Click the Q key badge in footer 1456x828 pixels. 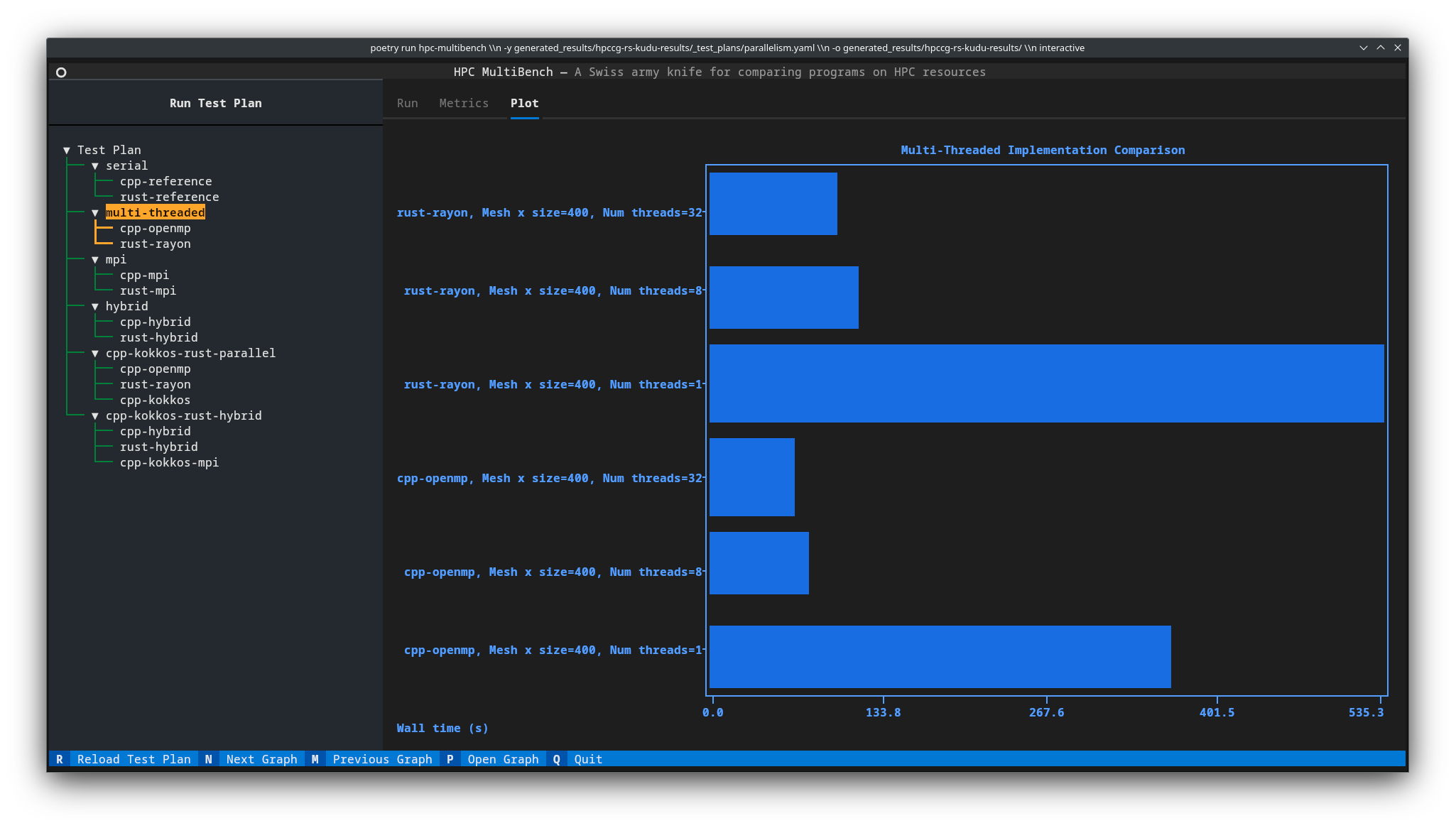(557, 760)
